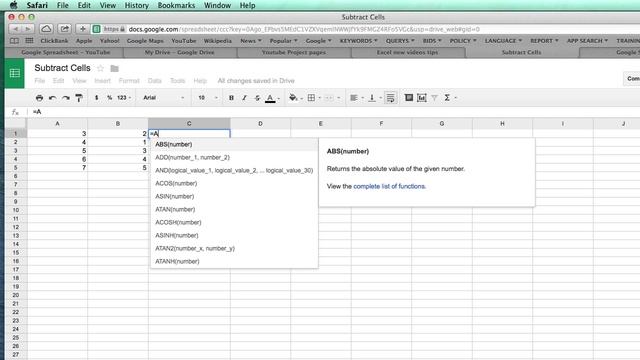
Task: Toggle Italic formatting
Action: coord(244,98)
